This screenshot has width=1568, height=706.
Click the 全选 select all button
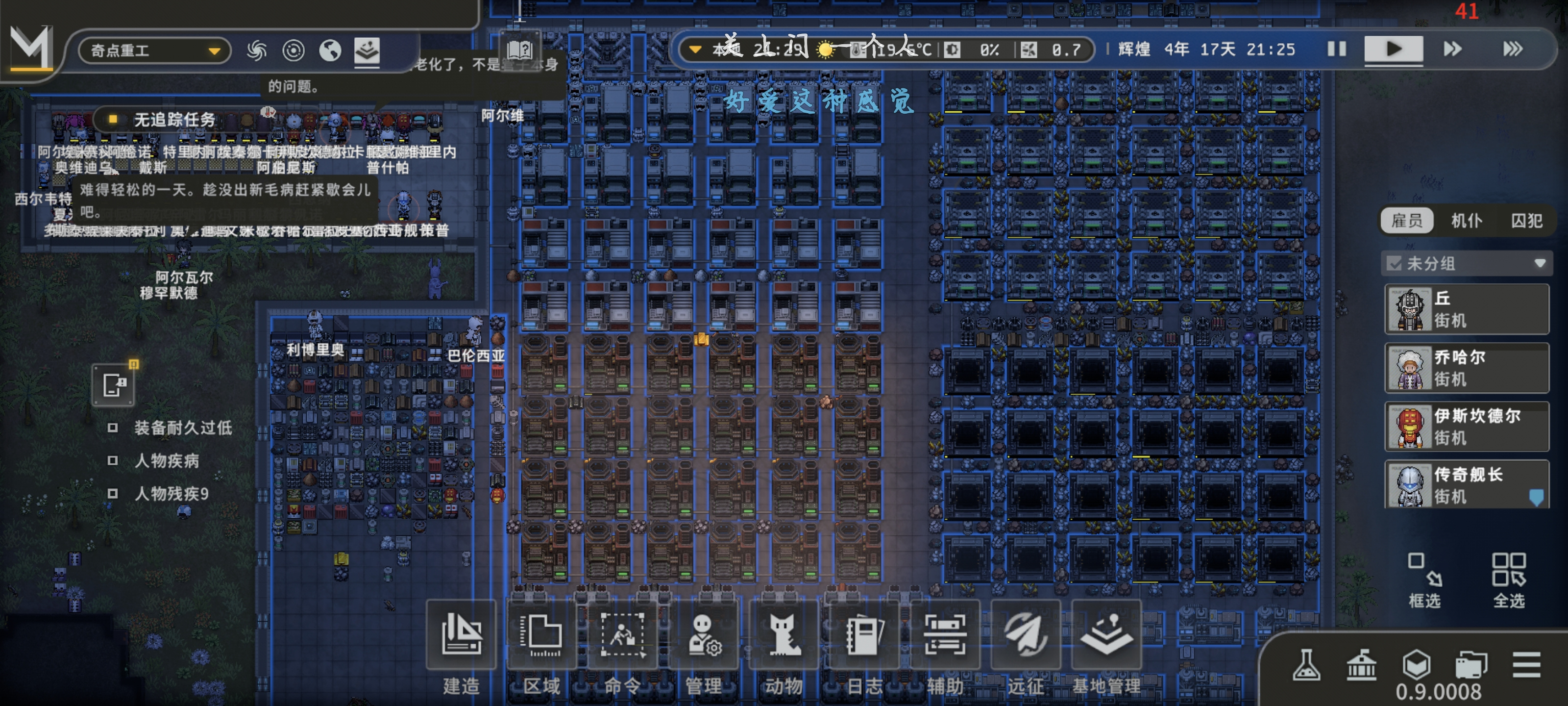[x=1508, y=580]
